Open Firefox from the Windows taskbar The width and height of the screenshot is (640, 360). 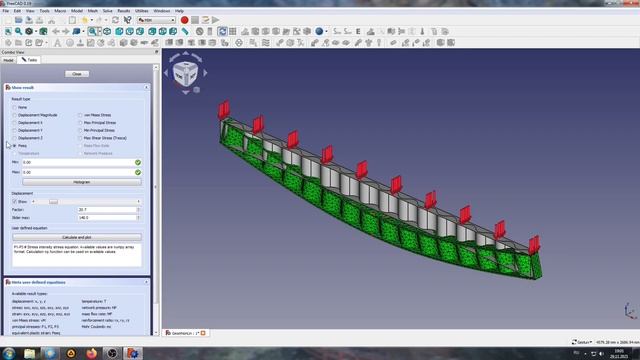pos(91,353)
